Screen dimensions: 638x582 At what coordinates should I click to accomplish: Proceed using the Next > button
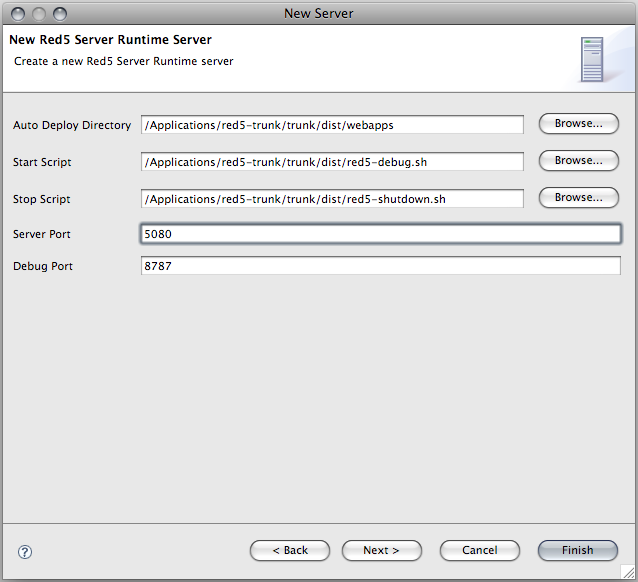click(382, 551)
